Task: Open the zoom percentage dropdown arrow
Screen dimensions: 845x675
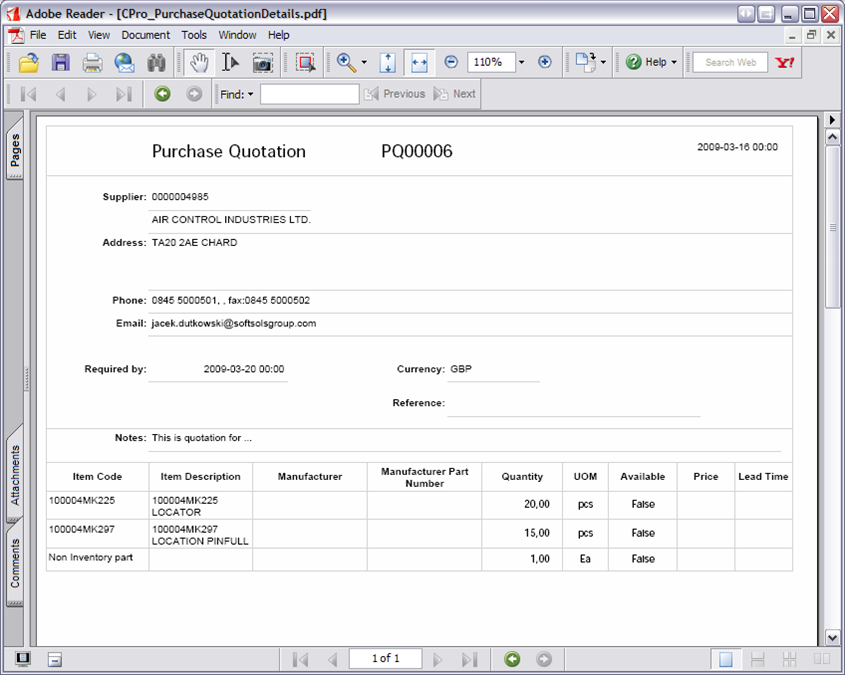Action: click(x=521, y=62)
